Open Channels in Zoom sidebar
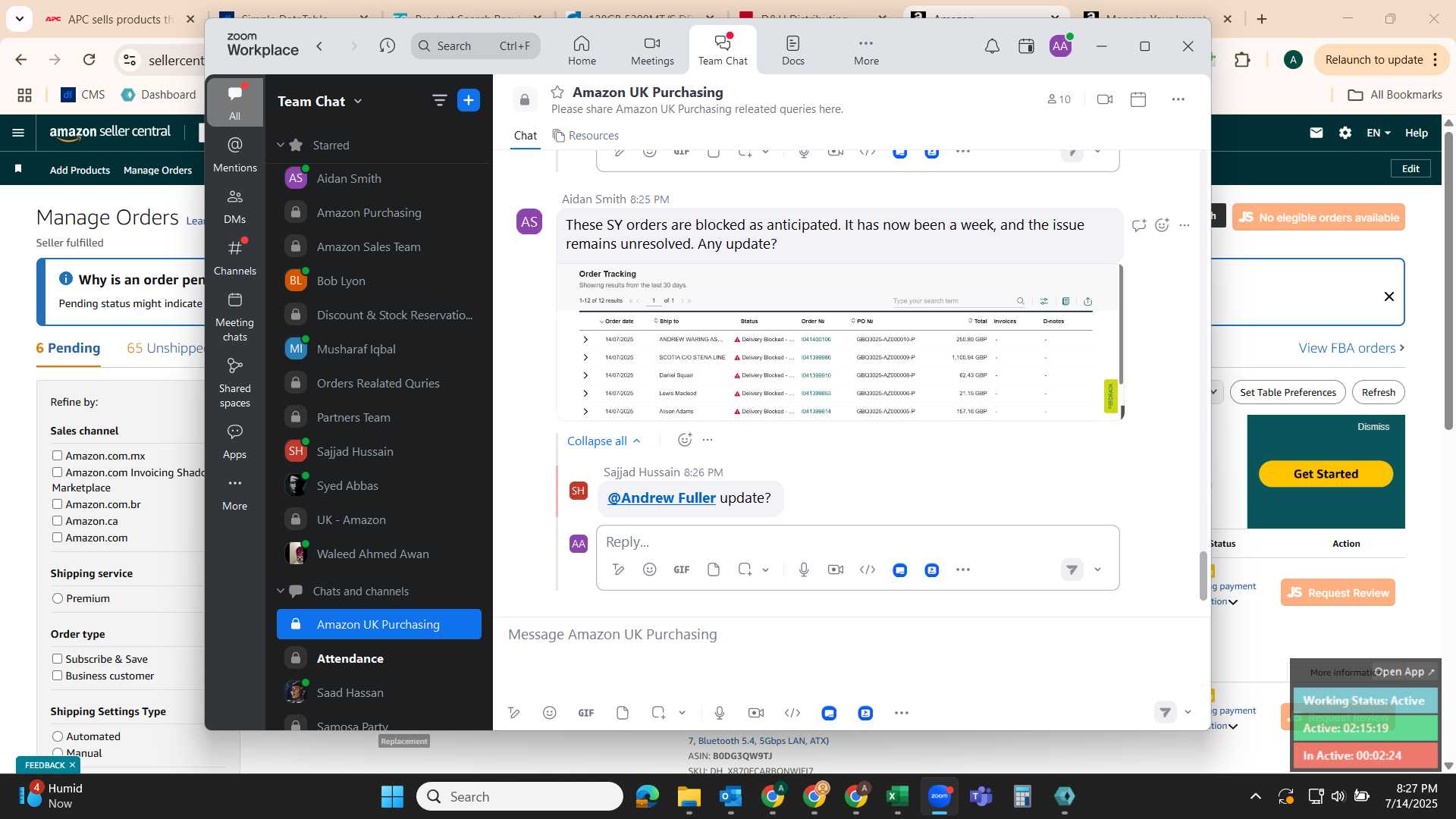1456x819 pixels. pyautogui.click(x=235, y=257)
